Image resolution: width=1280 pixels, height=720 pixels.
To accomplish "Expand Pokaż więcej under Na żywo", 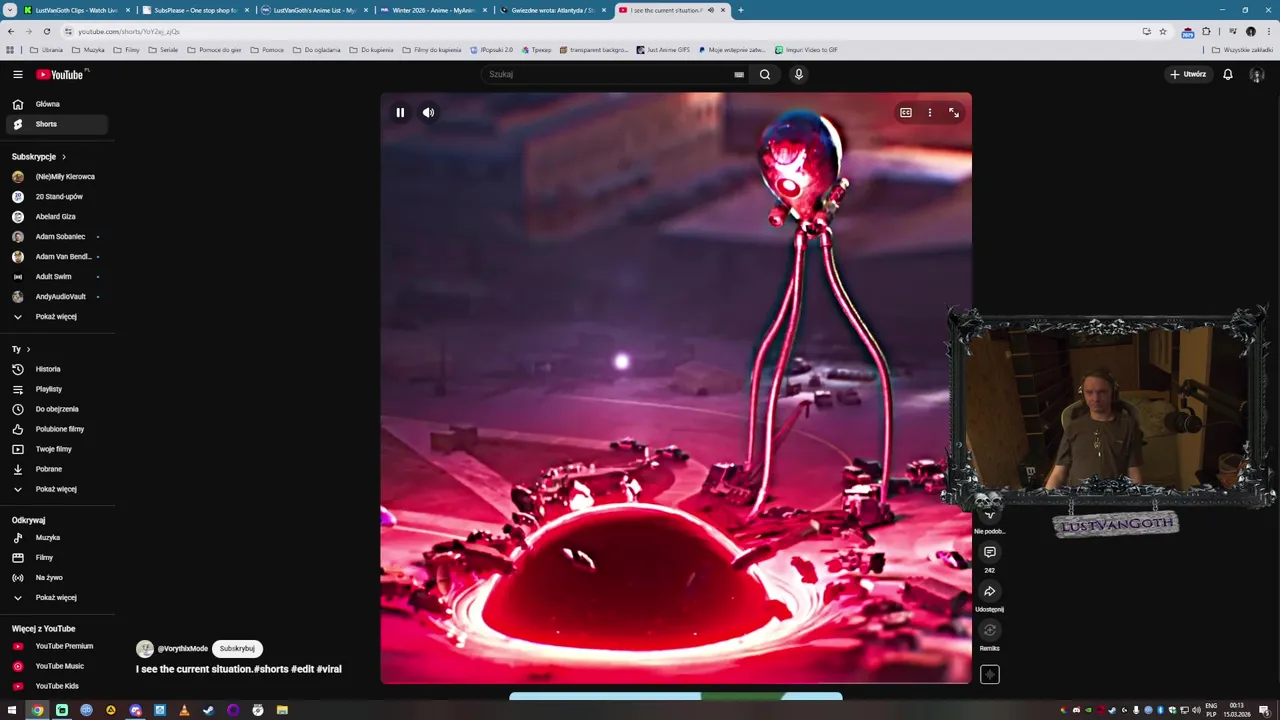I will (x=57, y=598).
